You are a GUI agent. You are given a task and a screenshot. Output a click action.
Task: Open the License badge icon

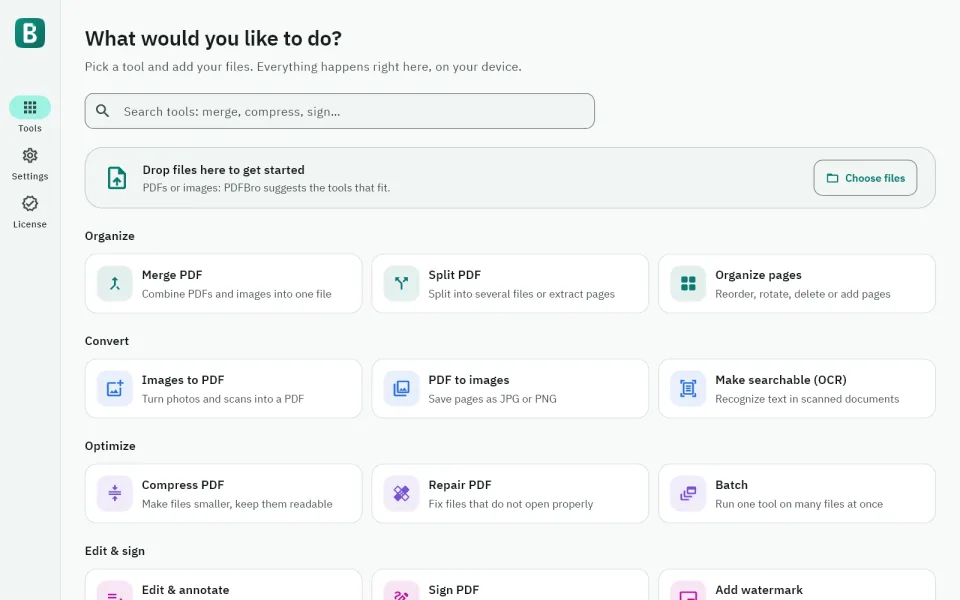click(x=30, y=203)
